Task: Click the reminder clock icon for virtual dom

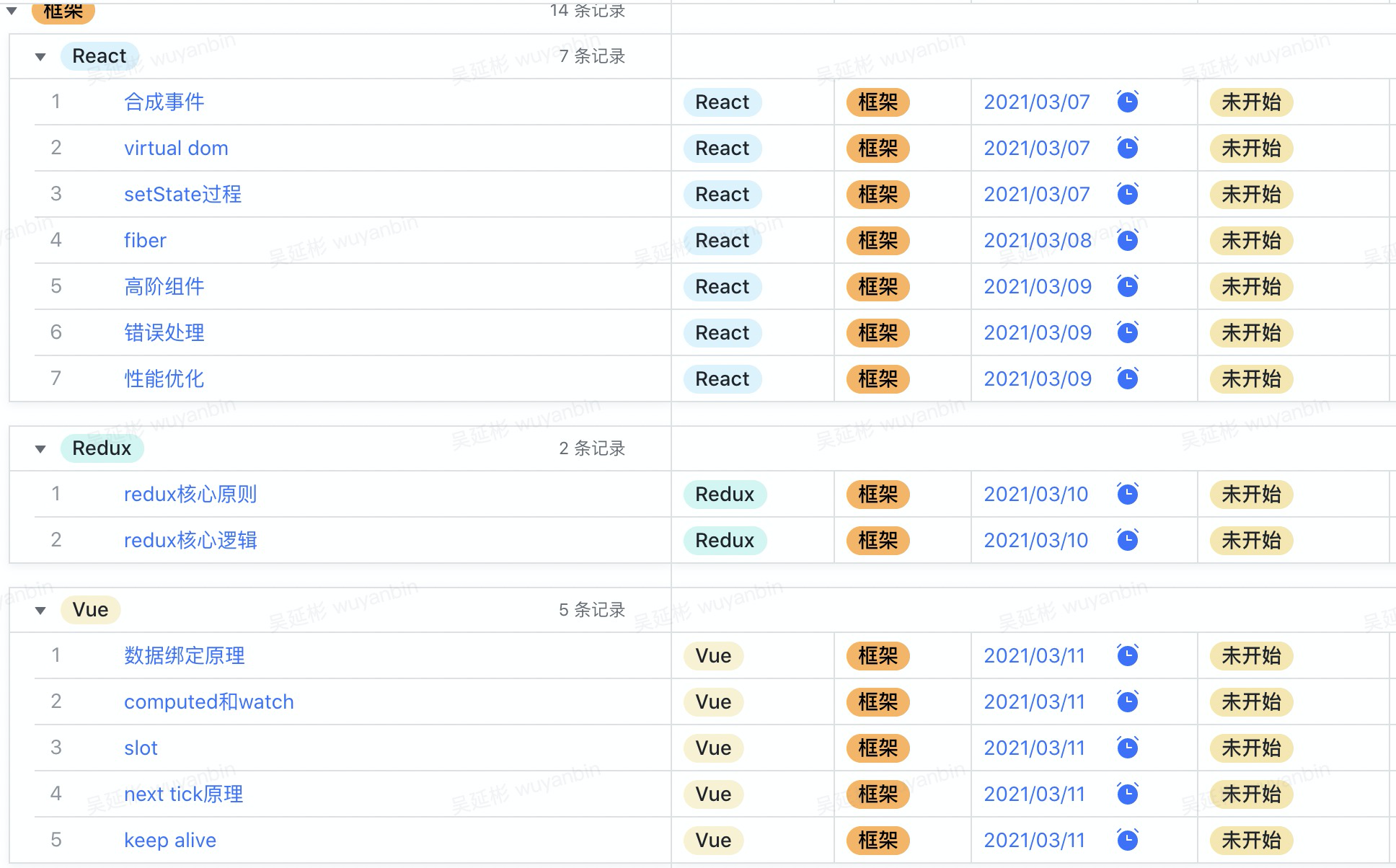Action: point(1127,148)
